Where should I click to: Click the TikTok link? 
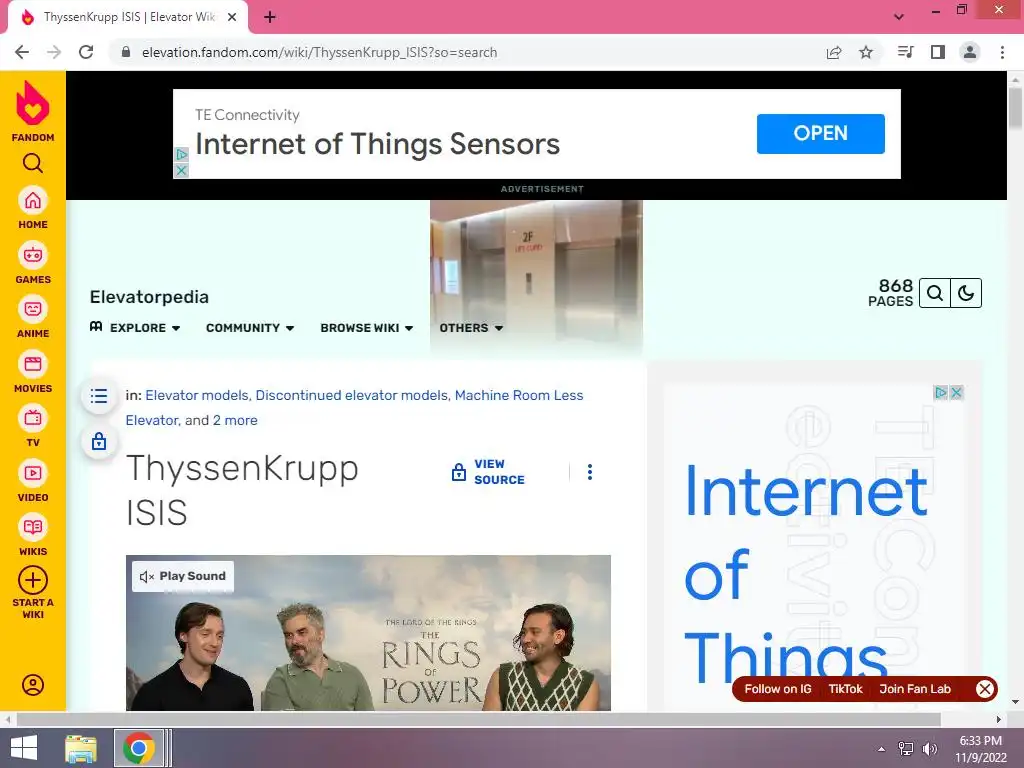846,689
